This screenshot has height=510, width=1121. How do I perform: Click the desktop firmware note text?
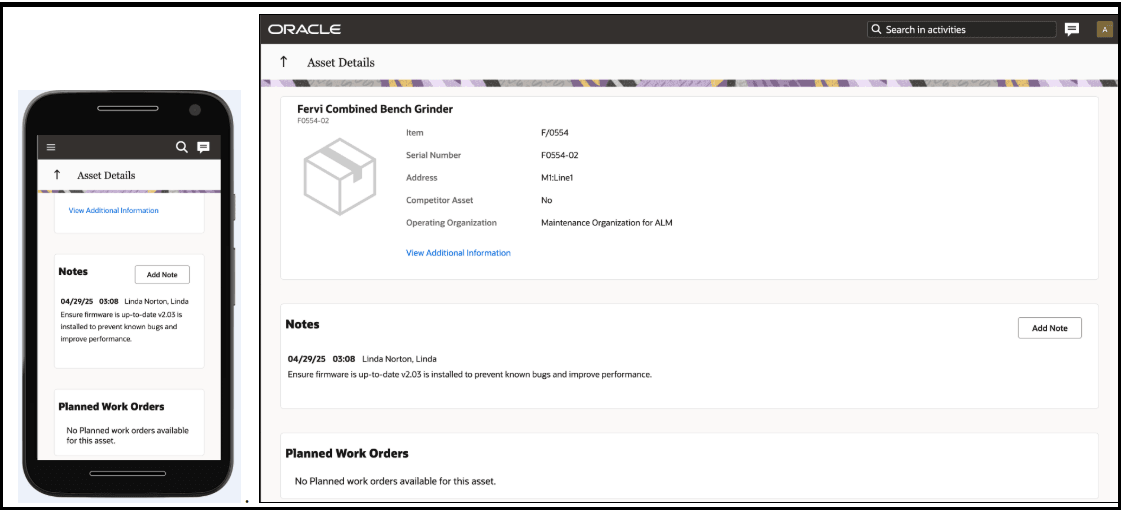470,374
